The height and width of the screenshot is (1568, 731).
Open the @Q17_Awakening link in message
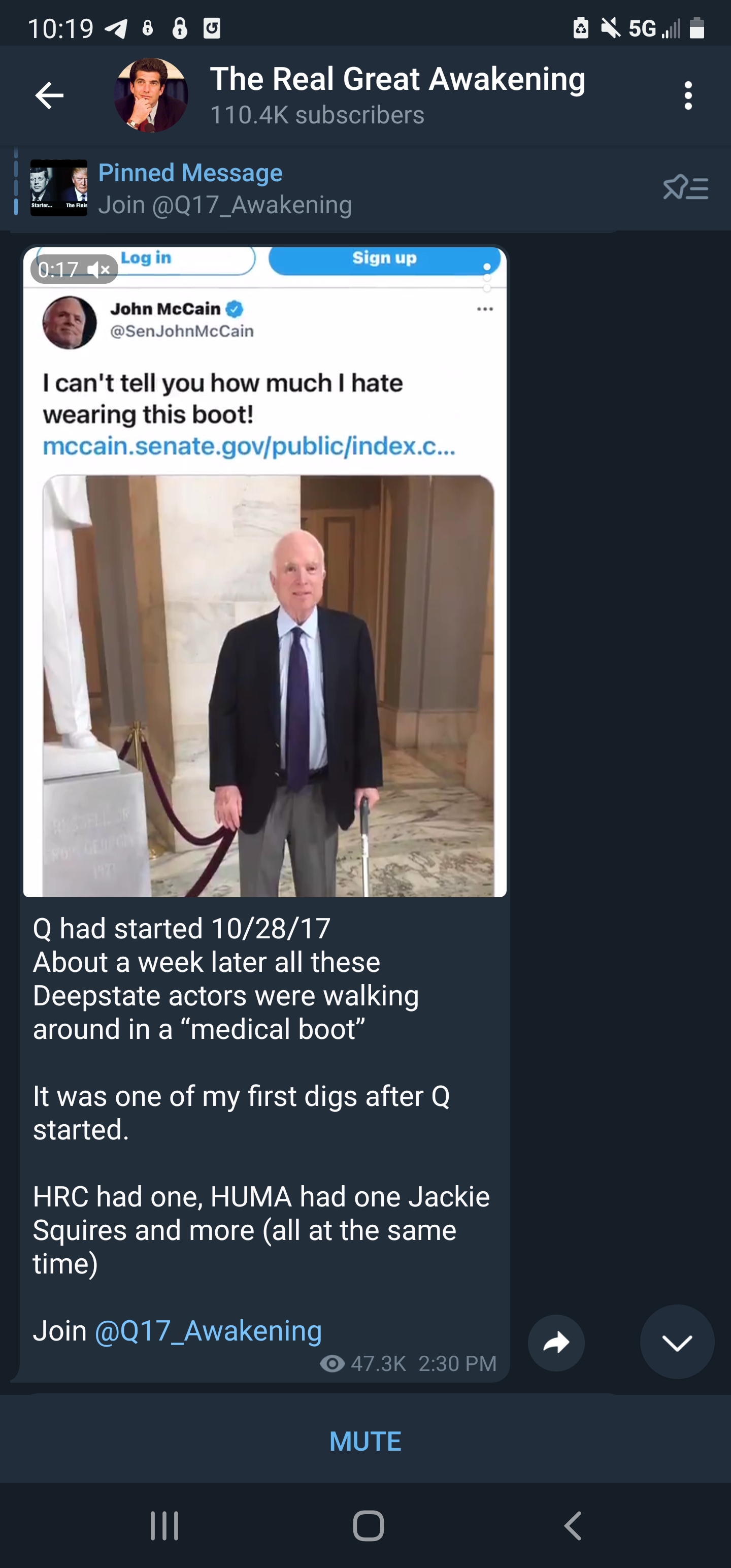pyautogui.click(x=208, y=1330)
